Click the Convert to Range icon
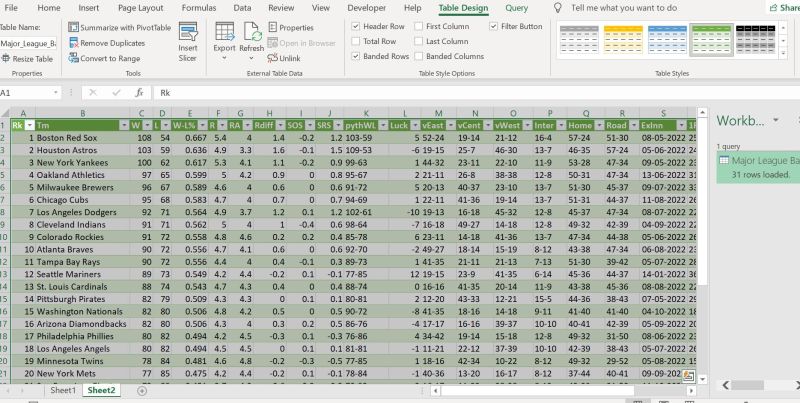This screenshot has height=403, width=800. coord(73,58)
